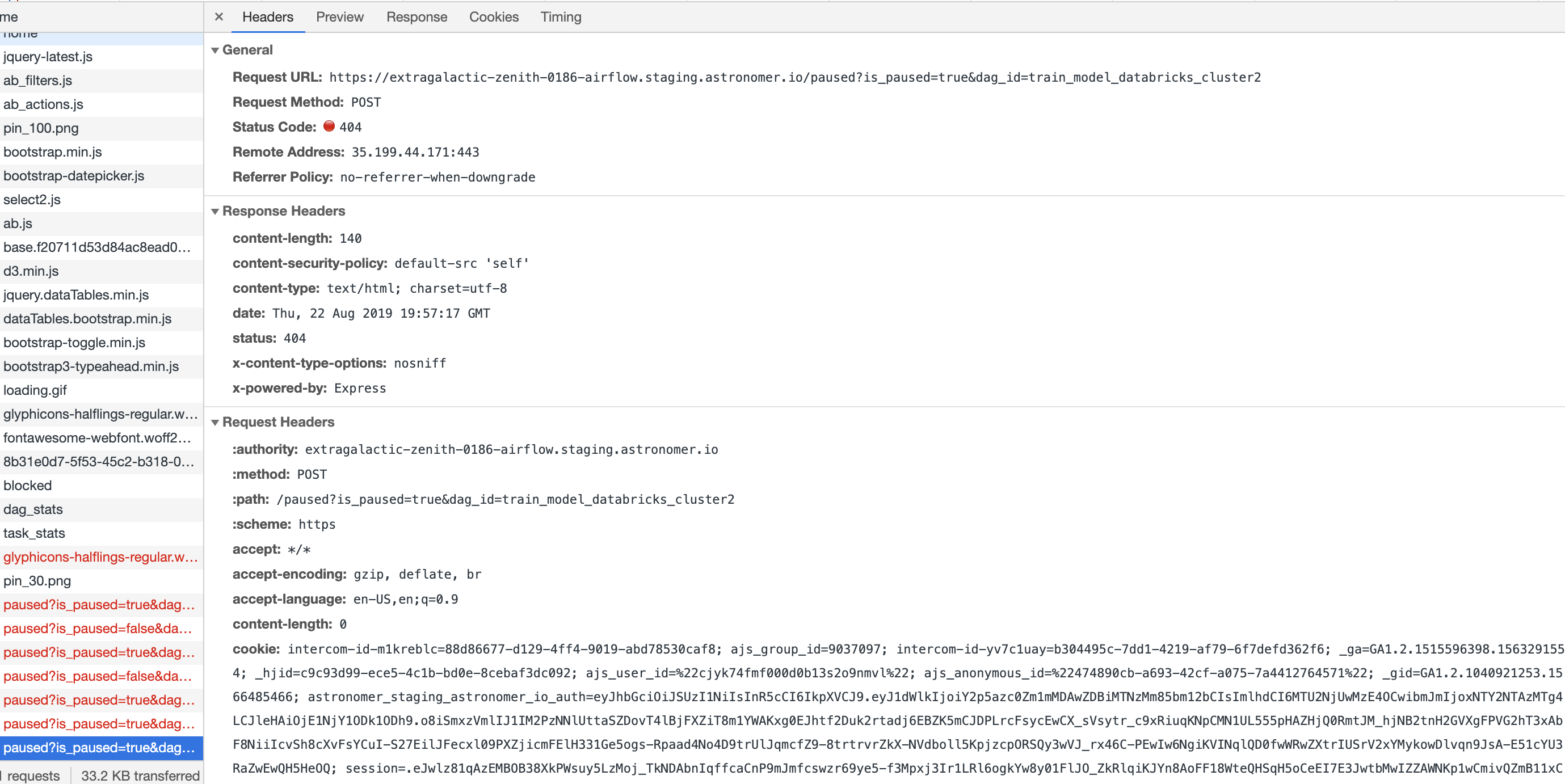Switch to the Timing tab
The image size is (1565, 784).
point(559,17)
